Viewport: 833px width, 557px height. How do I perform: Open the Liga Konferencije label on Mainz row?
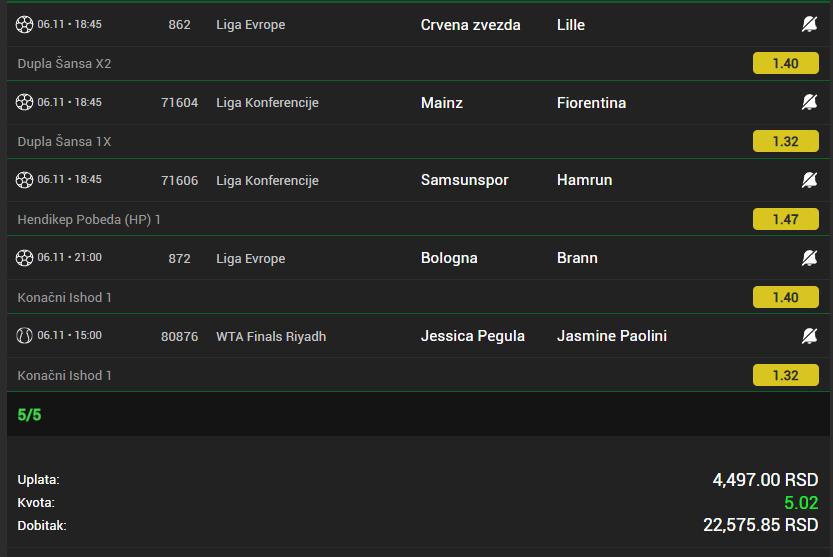tap(267, 102)
